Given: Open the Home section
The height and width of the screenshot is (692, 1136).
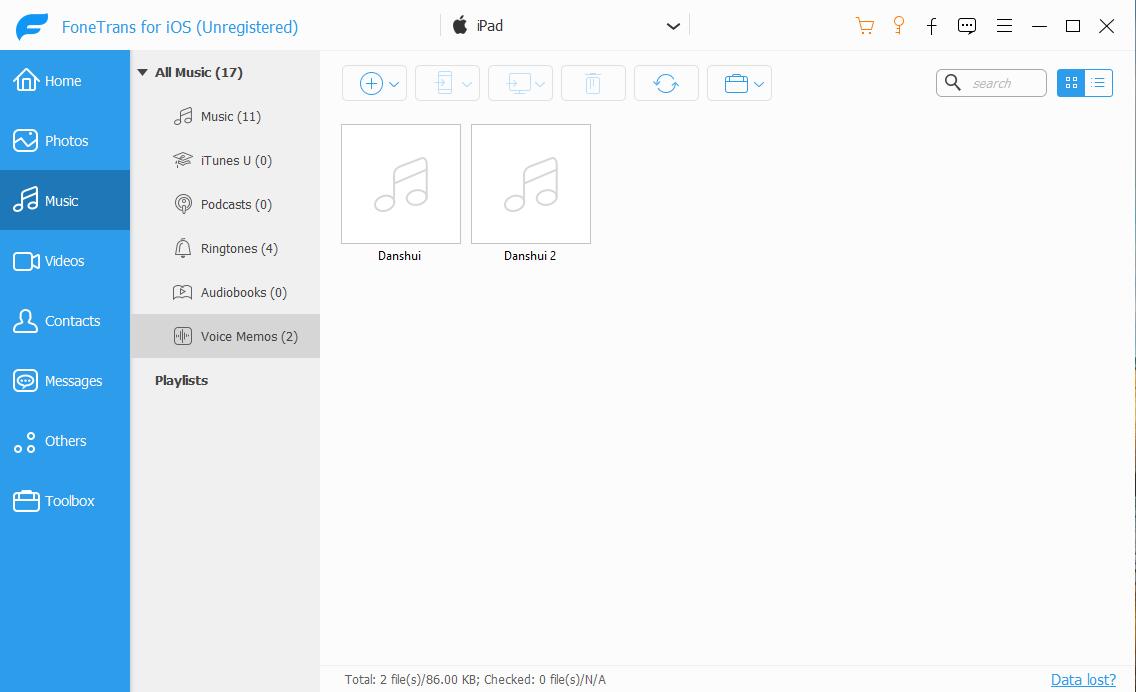Looking at the screenshot, I should coord(64,80).
